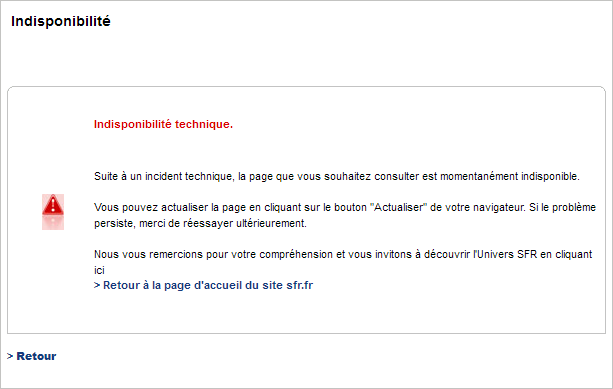Click the arrow chevron before bottom 'Retour'
Image resolution: width=613 pixels, height=389 pixels.
coord(10,356)
